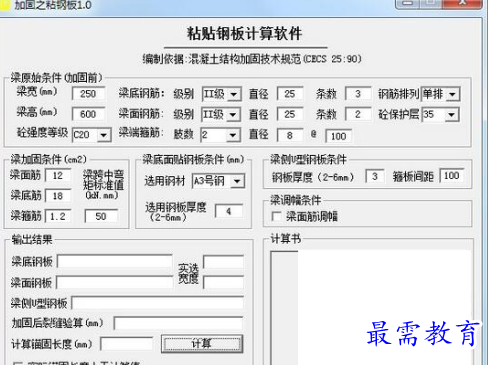Click the U型钢板 钢板厚度 field showing 3
The image size is (488, 365).
(375, 176)
